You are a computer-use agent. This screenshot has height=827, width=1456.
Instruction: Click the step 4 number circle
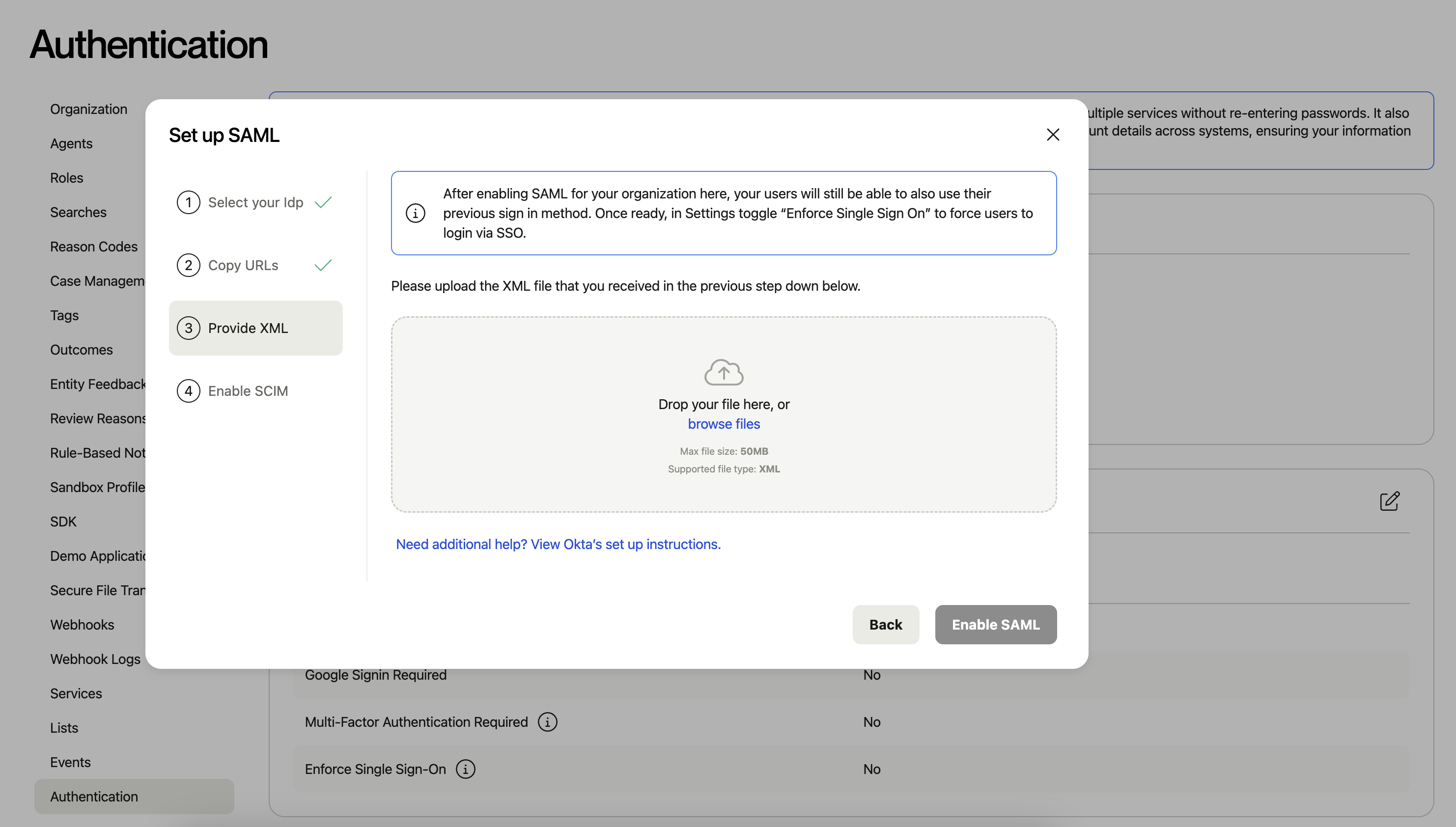coord(188,391)
